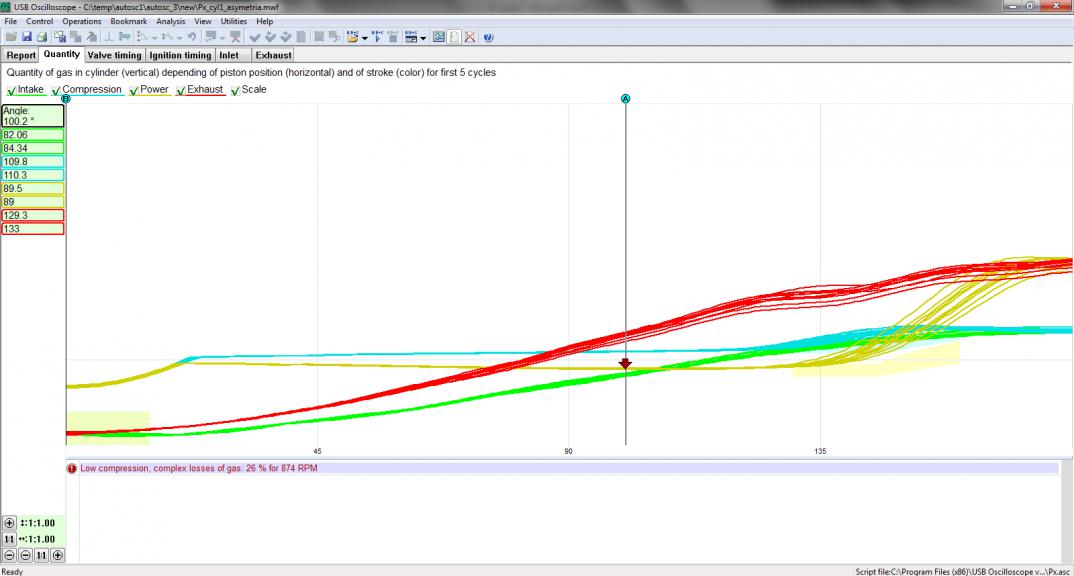Viewport: 1074px width, 576px height.
Task: Click the save picture icon next to Print
Action: coord(60,37)
